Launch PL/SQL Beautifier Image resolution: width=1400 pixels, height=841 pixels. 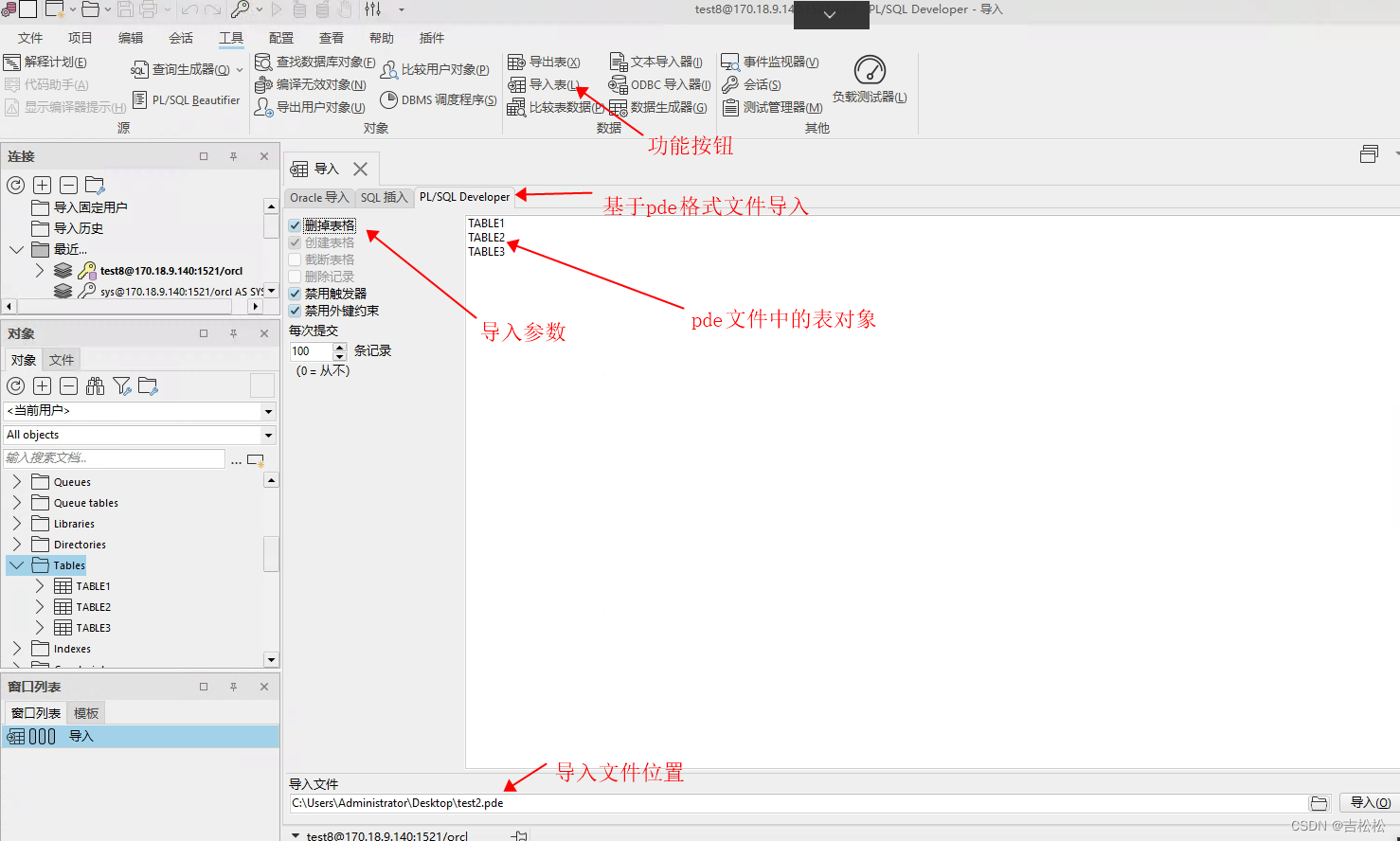(x=186, y=99)
